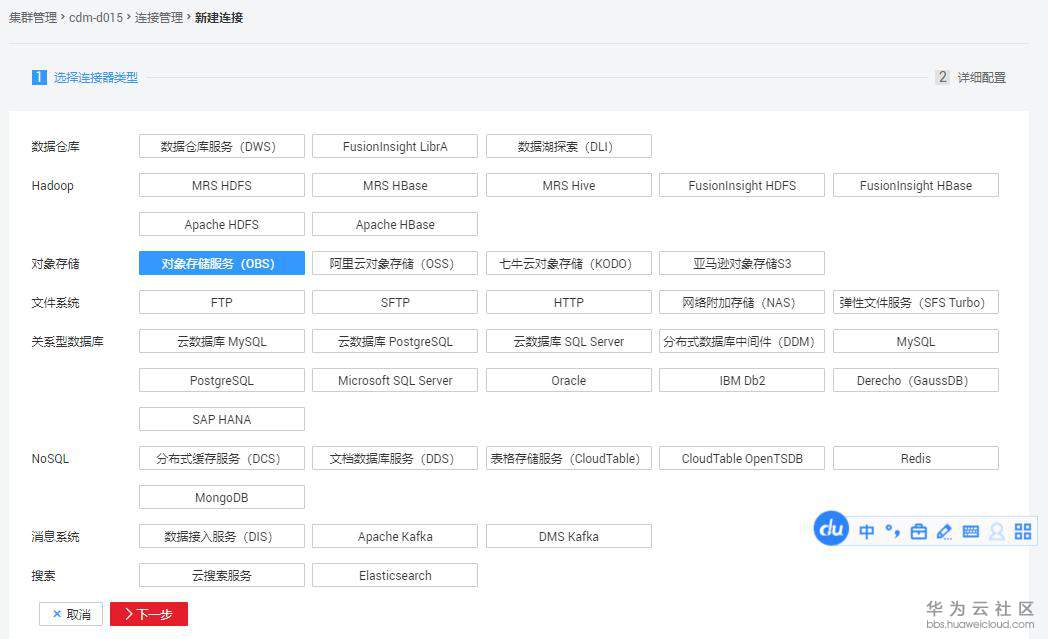This screenshot has width=1048, height=639.
Task: Select 七牛云对象存储 (KODO) connector
Action: 569,263
